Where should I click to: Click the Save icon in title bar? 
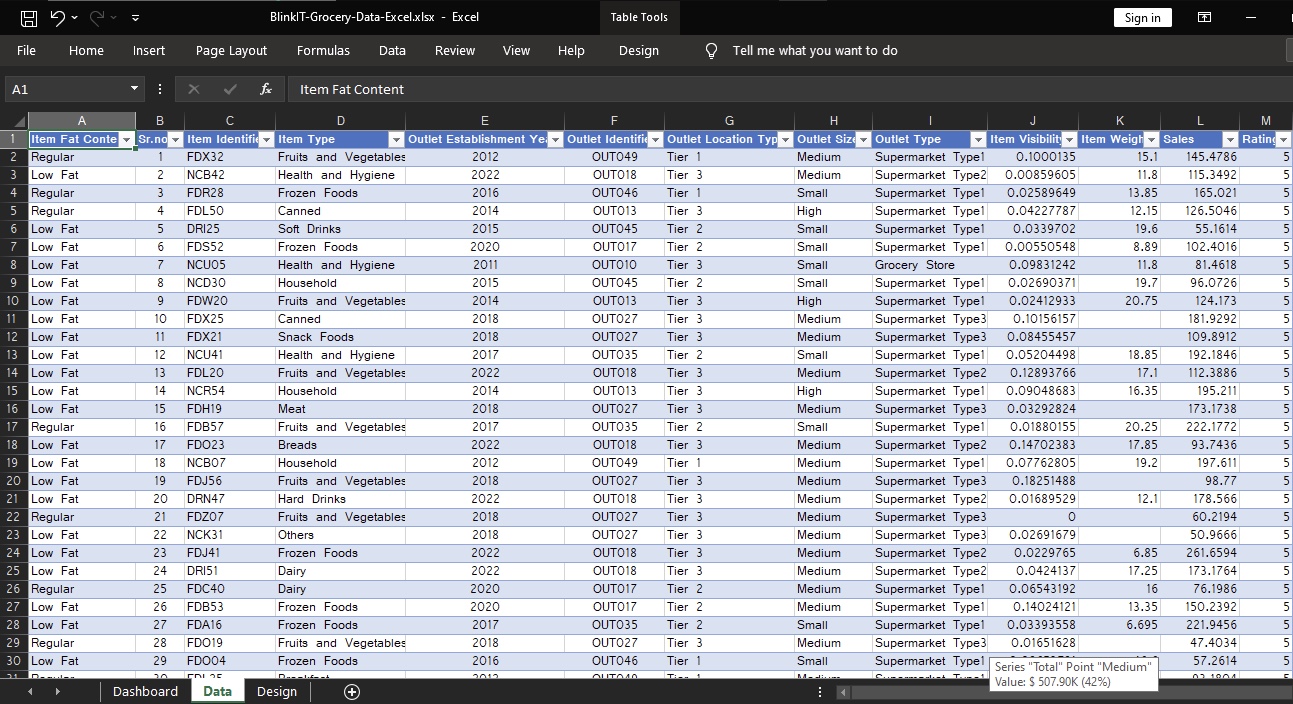[29, 18]
